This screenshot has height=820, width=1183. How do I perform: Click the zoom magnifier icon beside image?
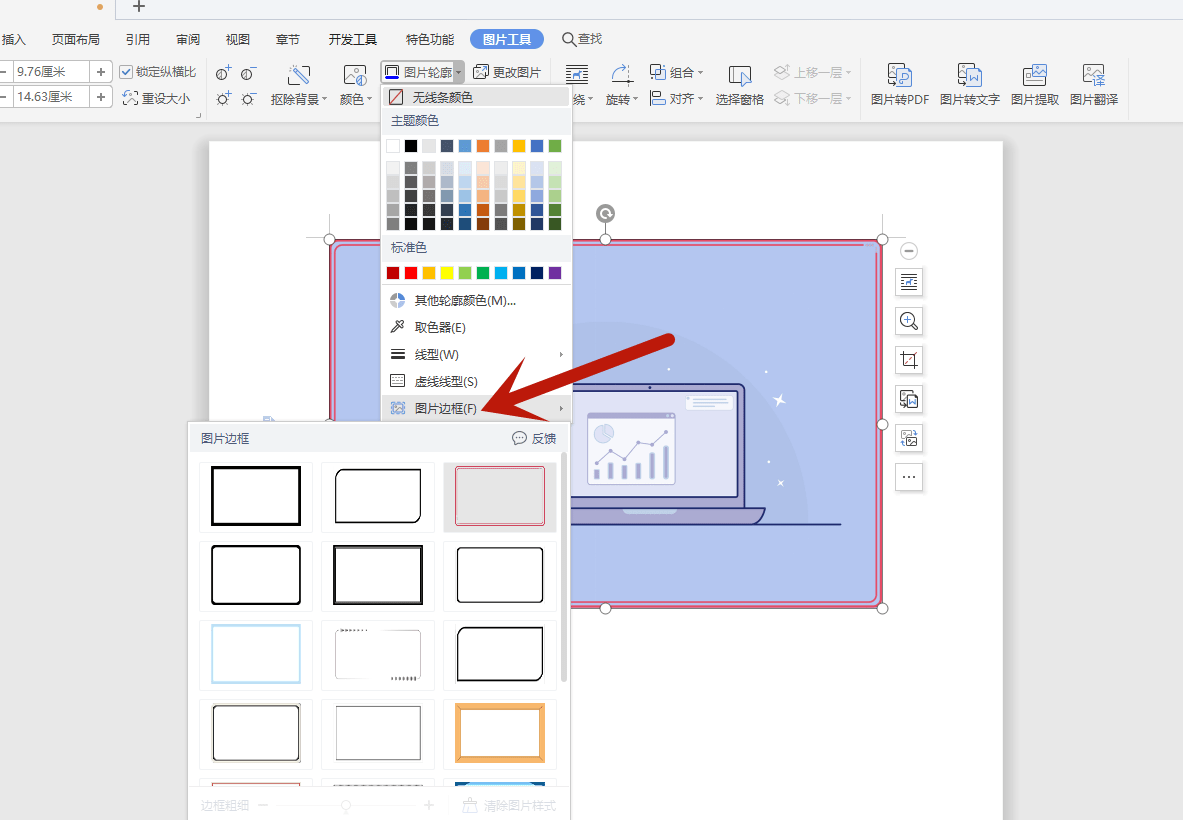pos(908,321)
